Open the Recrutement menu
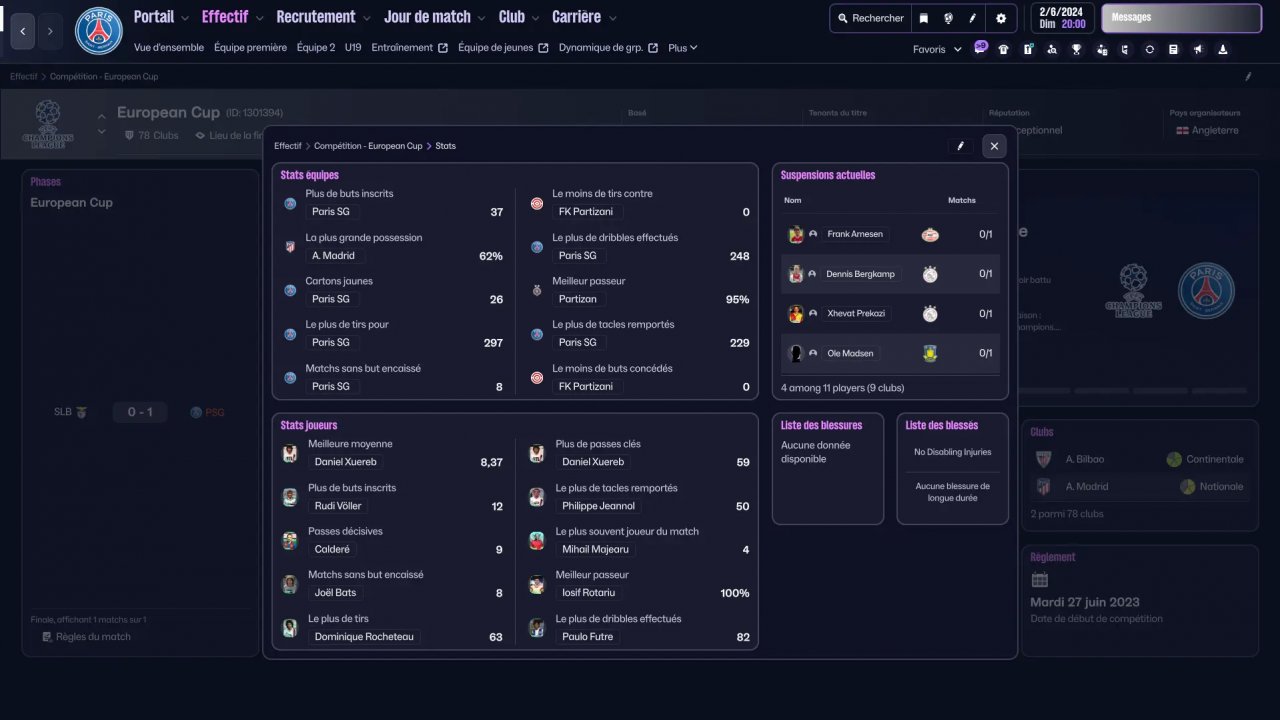This screenshot has height=720, width=1280. point(316,17)
